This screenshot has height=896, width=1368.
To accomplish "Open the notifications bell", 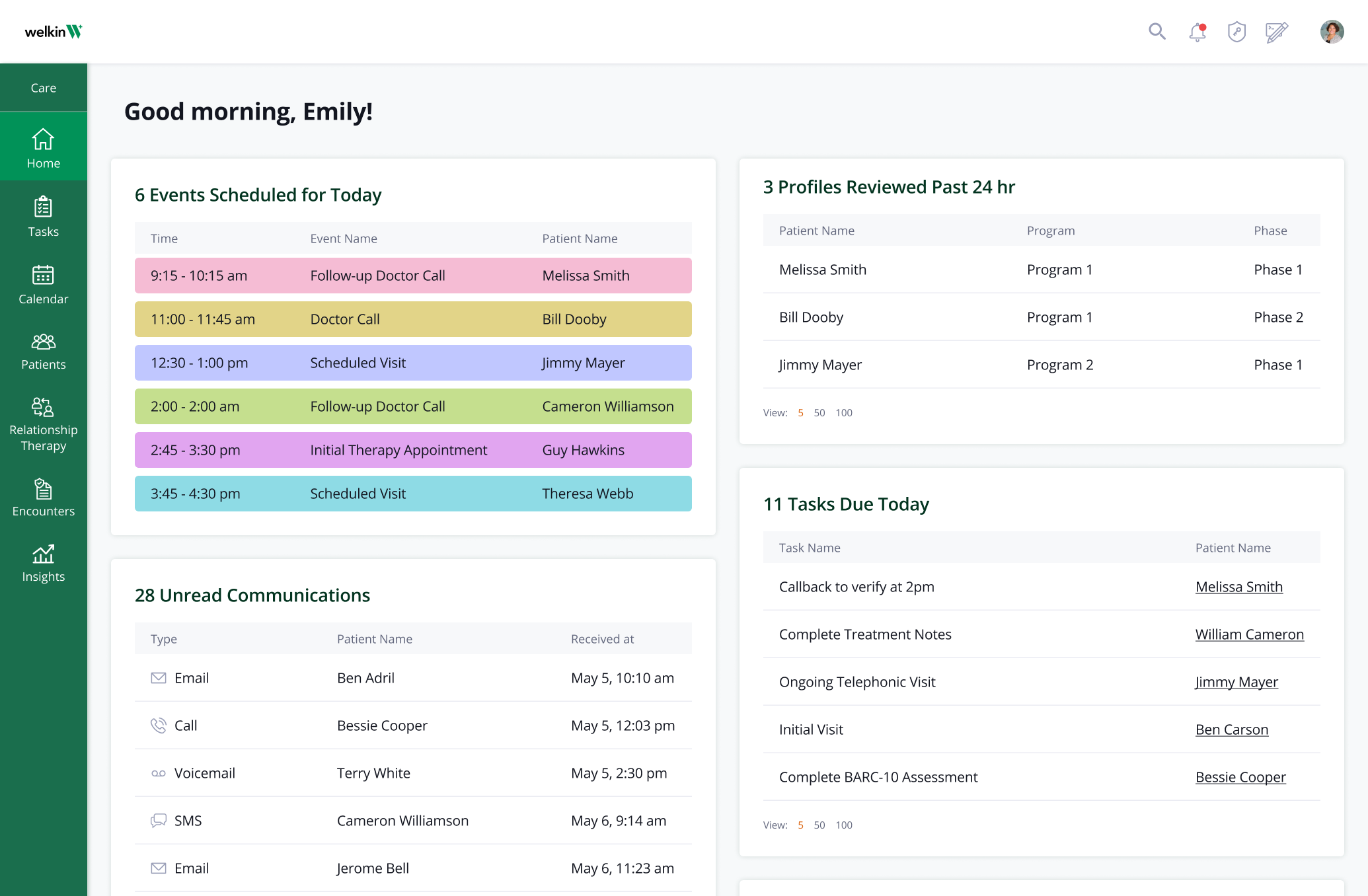I will (1197, 31).
